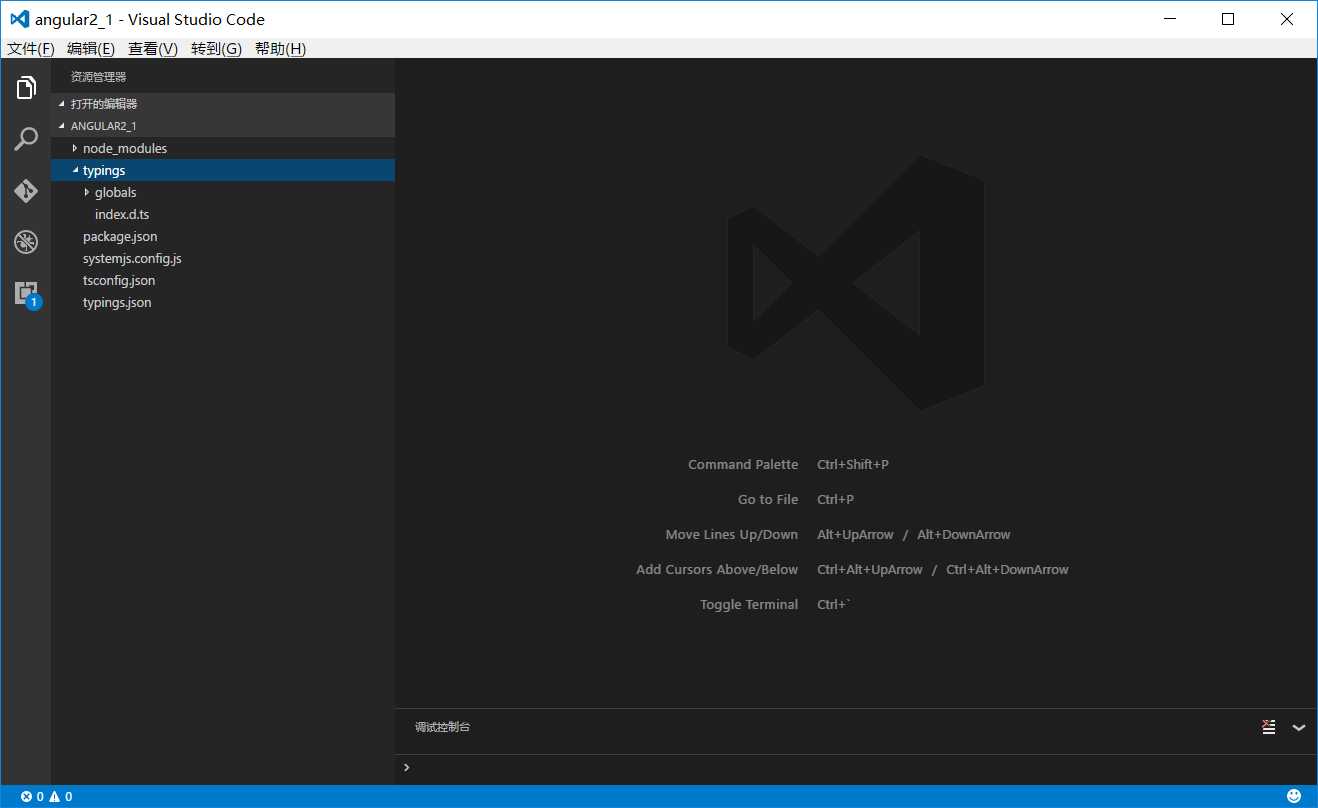Collapse the 打开的编辑器 section
The image size is (1318, 808).
click(x=223, y=104)
